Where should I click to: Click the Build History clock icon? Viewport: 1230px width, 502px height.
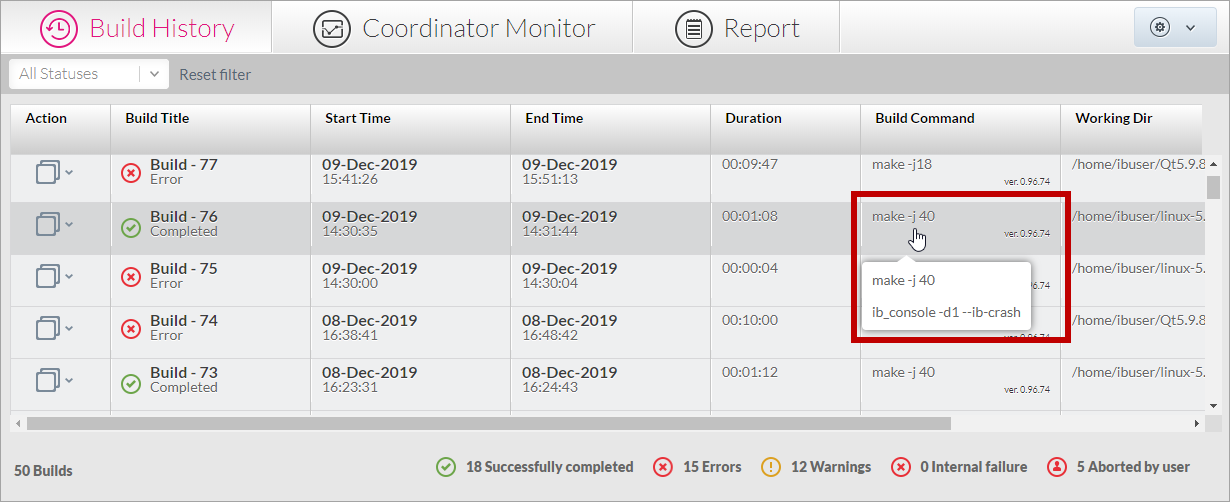click(x=59, y=28)
